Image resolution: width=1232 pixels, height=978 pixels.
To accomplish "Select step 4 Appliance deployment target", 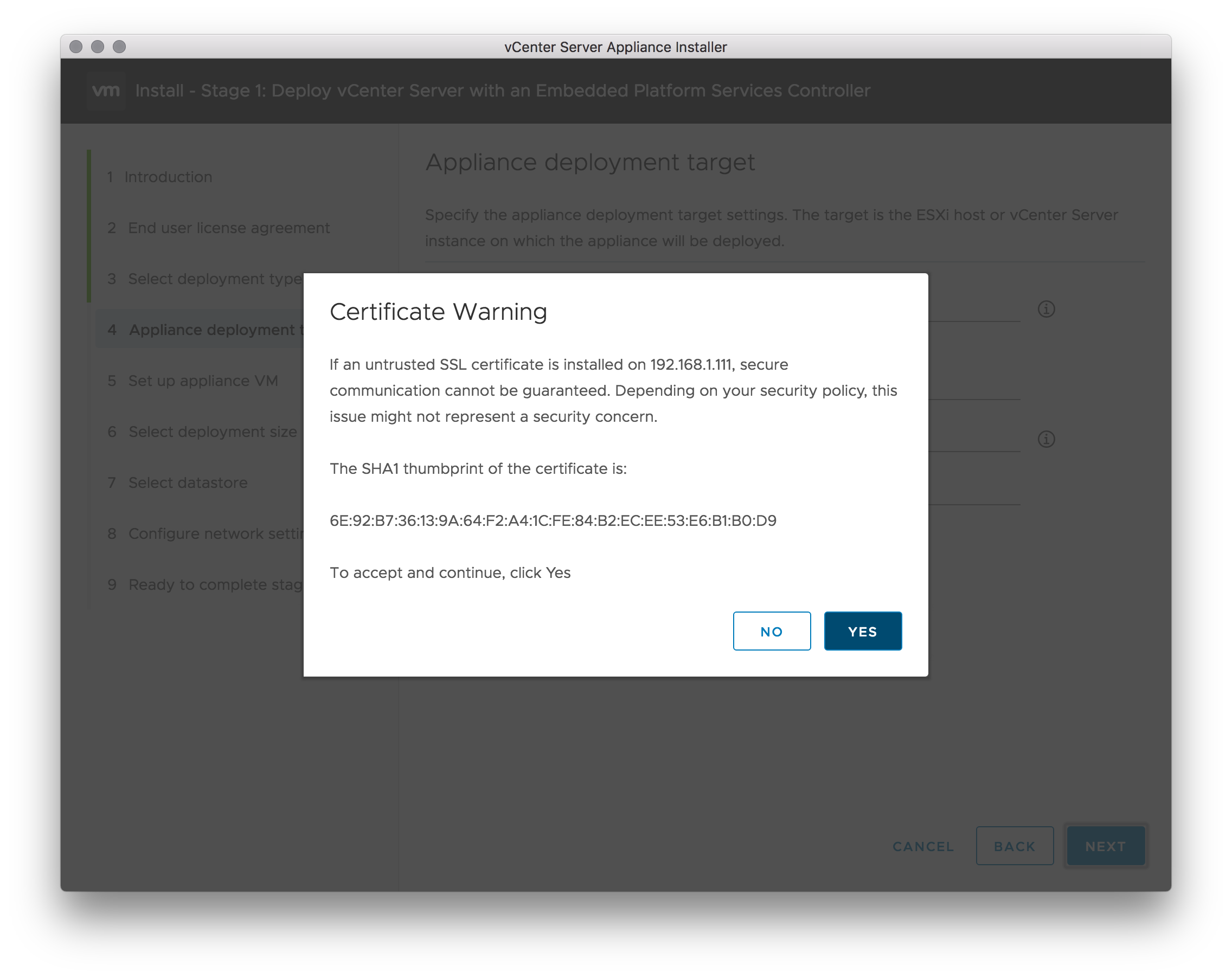I will [x=199, y=330].
